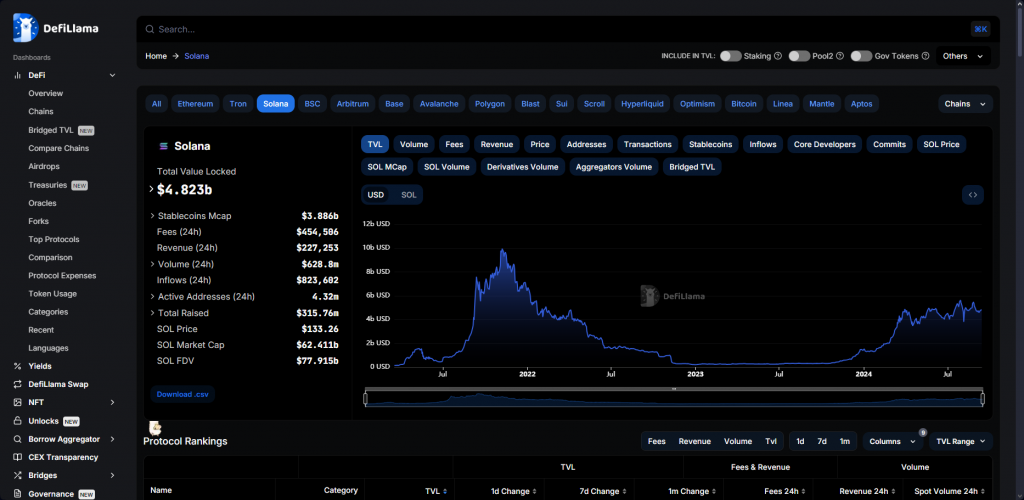Focus the Search input field
This screenshot has height=500, width=1024.
tap(550, 29)
